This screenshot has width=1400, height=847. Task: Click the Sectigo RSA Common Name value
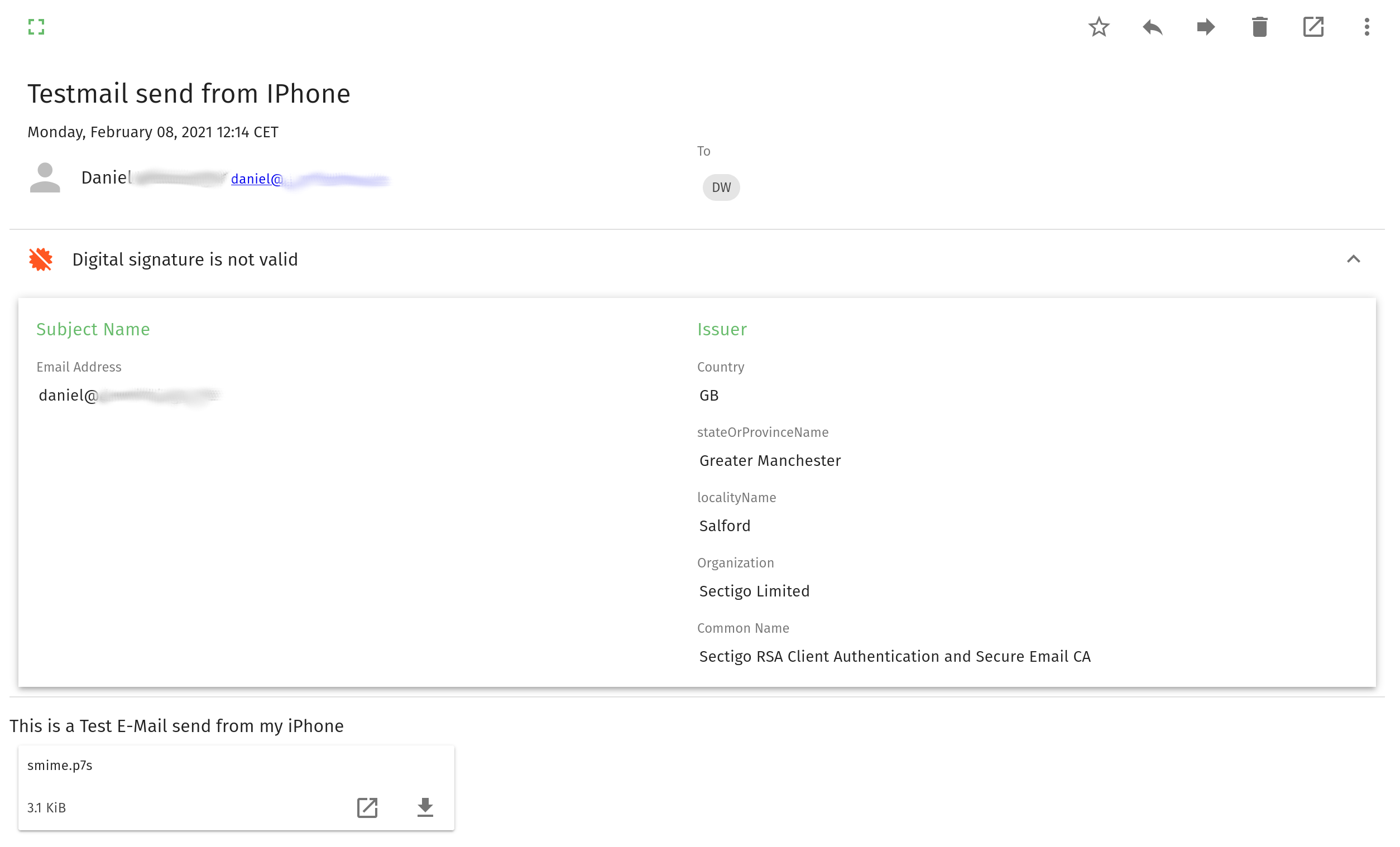pyautogui.click(x=894, y=656)
